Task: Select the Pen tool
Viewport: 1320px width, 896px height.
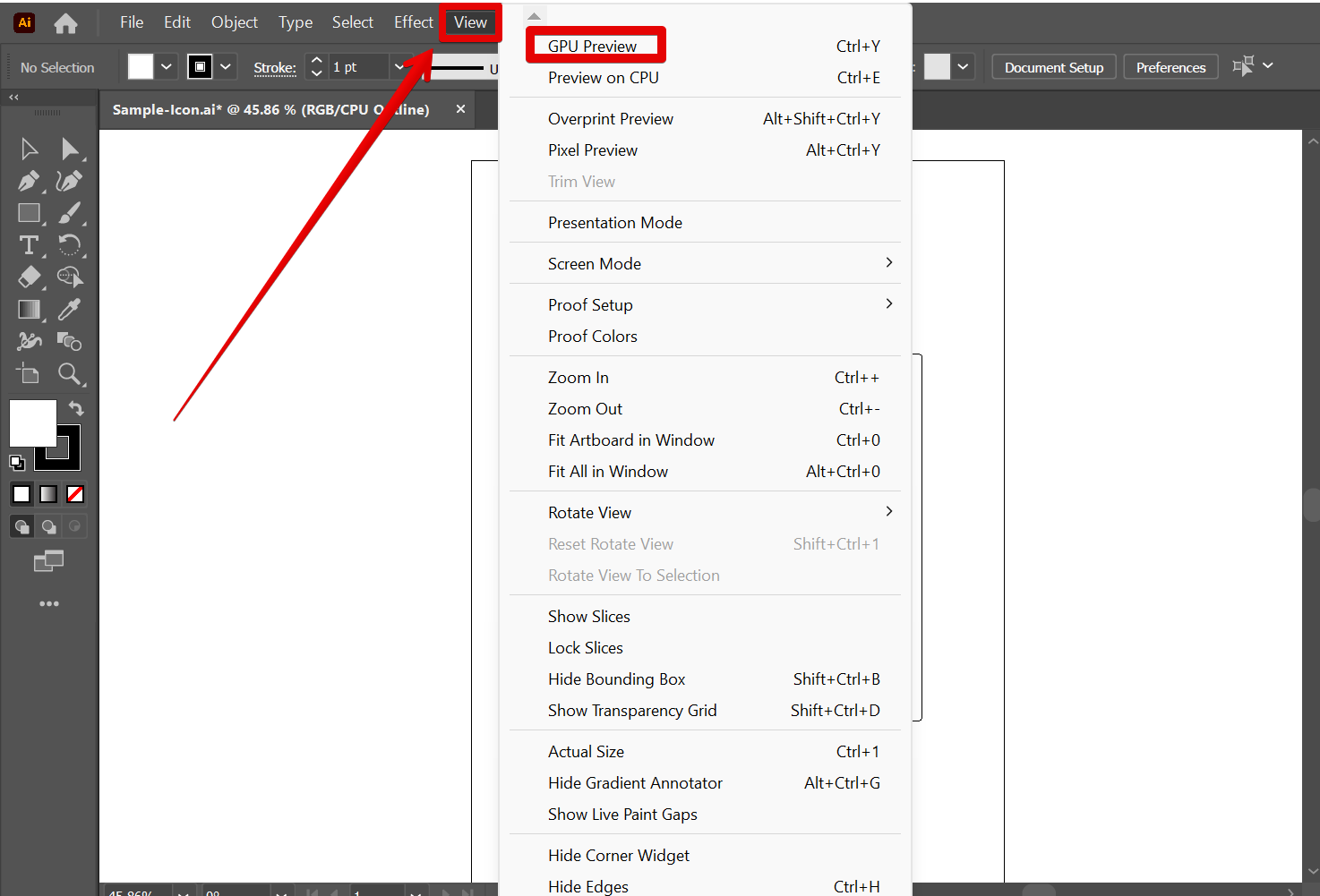Action: pyautogui.click(x=29, y=181)
